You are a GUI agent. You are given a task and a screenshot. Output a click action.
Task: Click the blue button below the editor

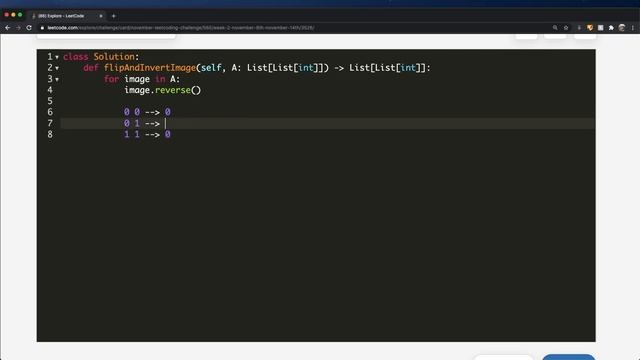click(569, 357)
